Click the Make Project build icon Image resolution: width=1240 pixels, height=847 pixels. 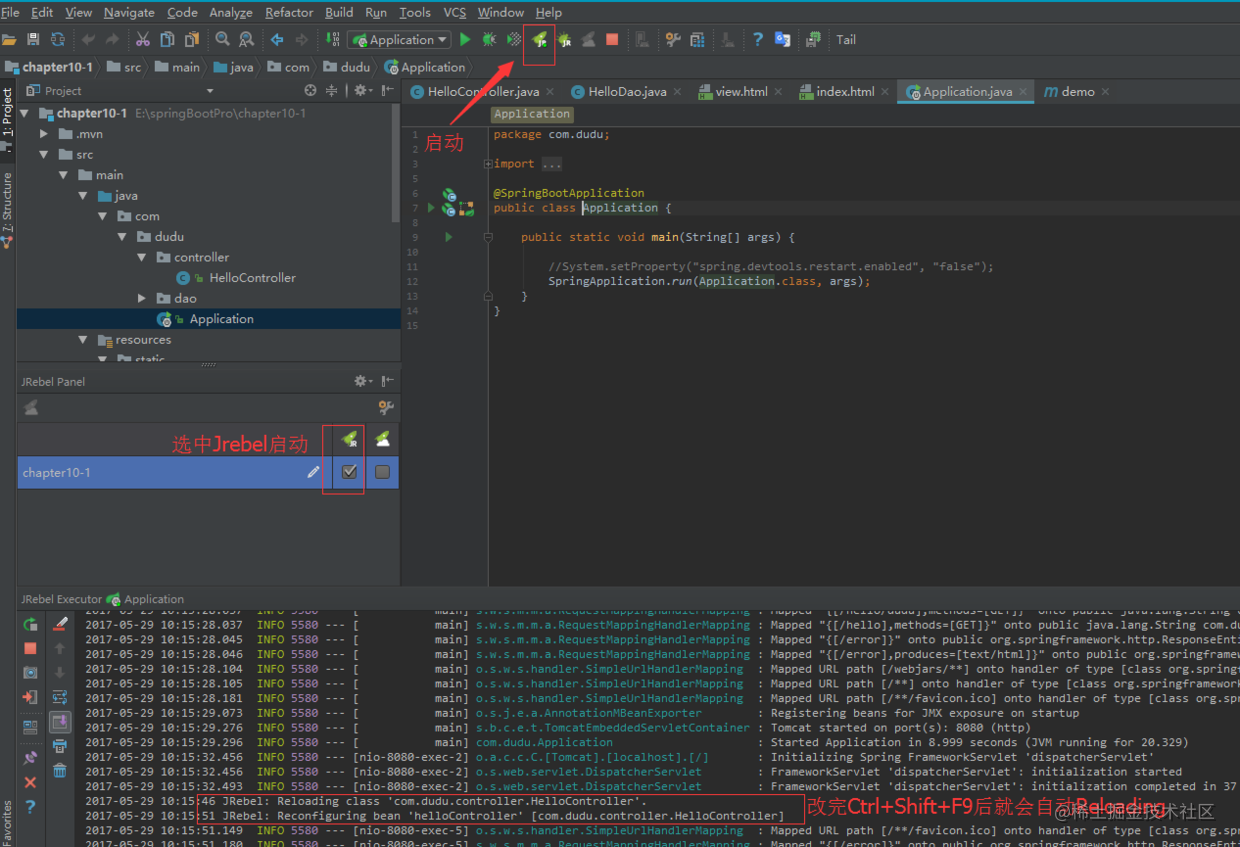[x=332, y=40]
